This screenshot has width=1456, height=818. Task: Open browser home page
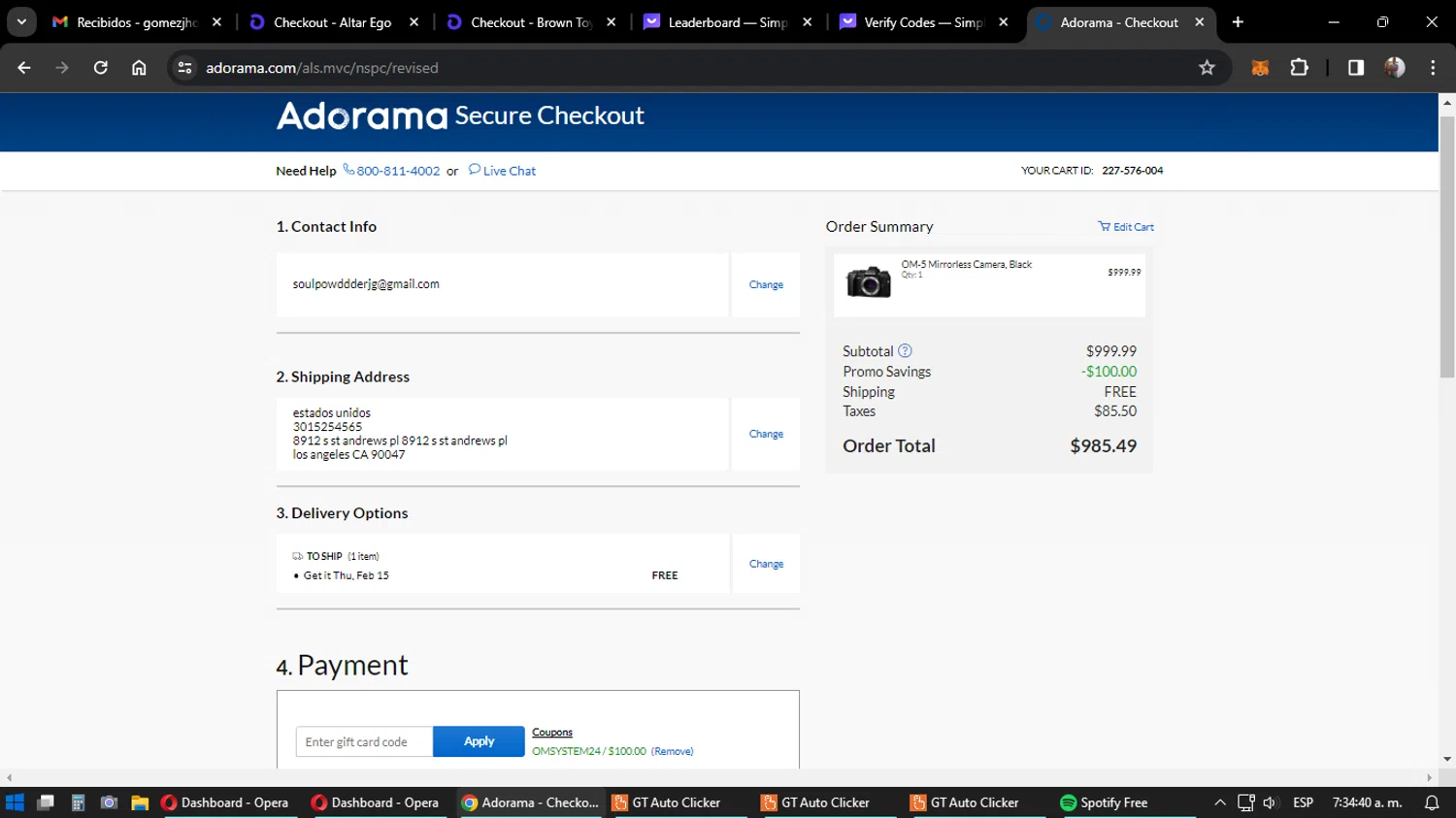[139, 67]
